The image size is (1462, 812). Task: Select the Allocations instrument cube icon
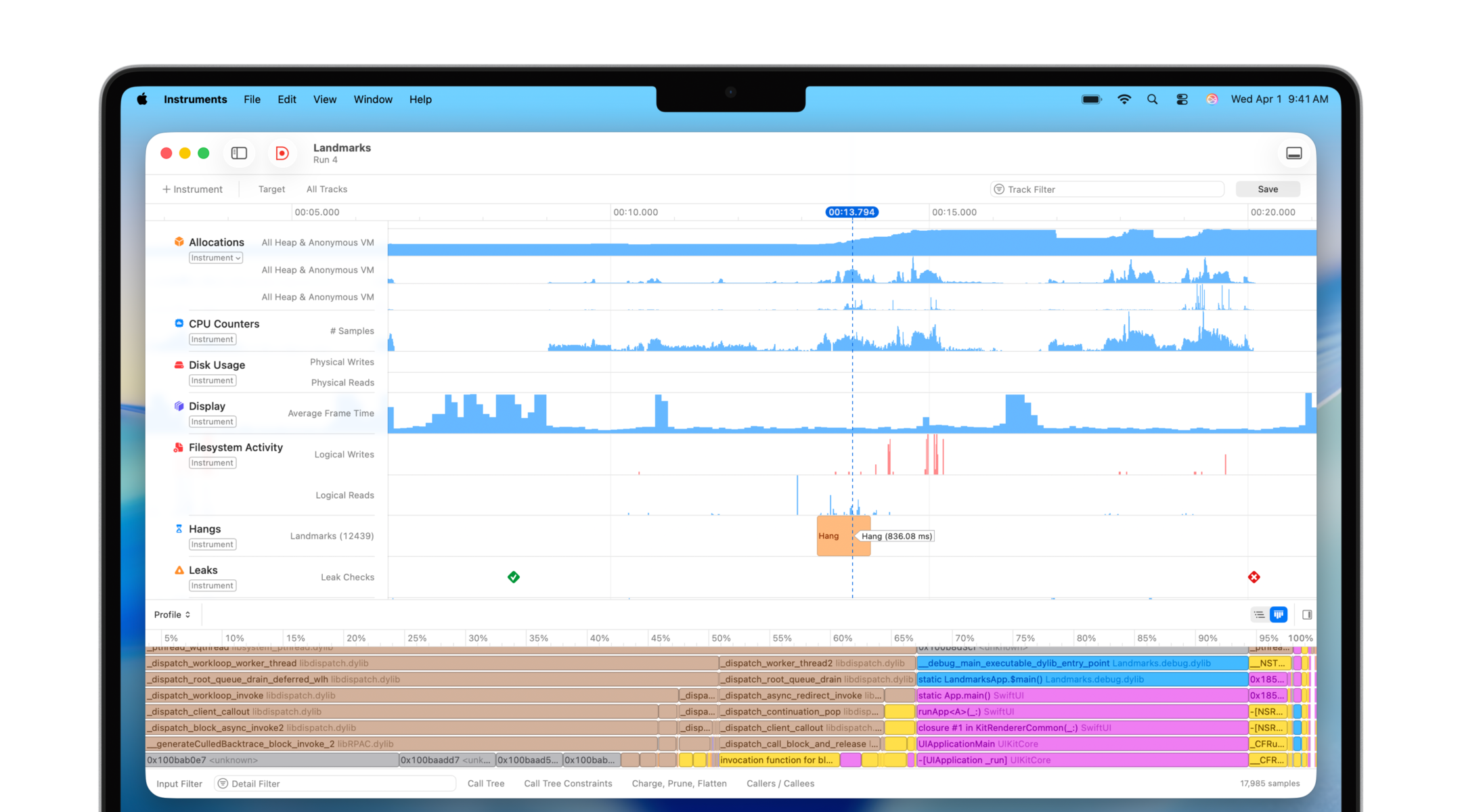point(179,242)
